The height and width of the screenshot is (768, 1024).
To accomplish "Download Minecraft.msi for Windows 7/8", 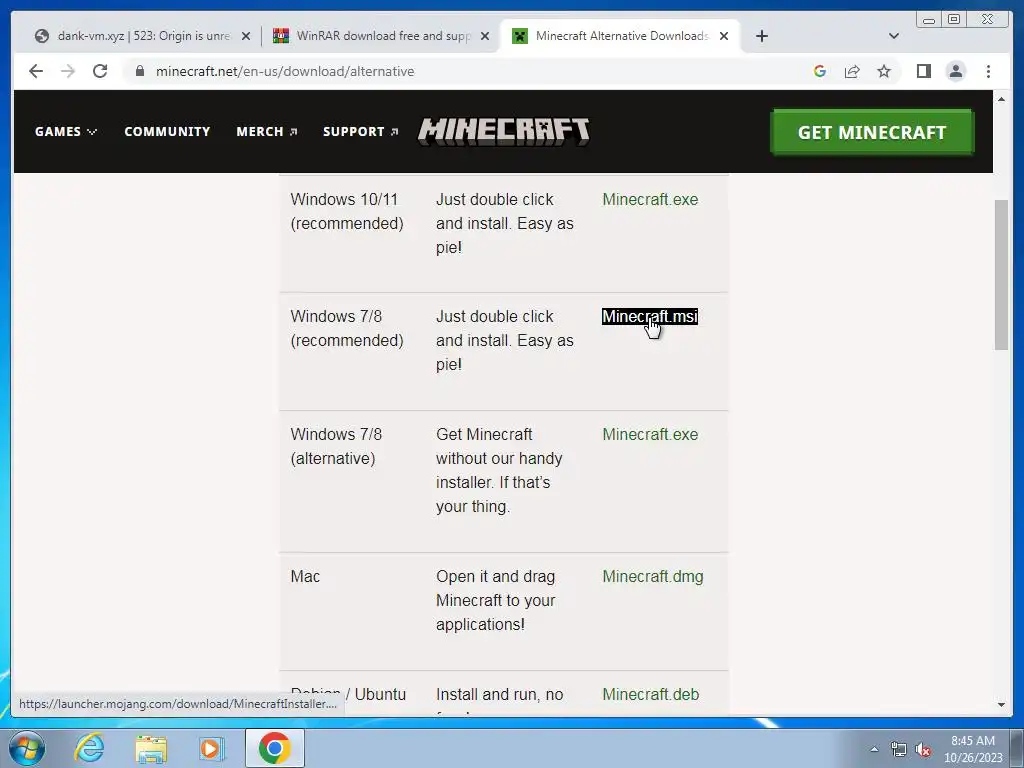I will 650,317.
